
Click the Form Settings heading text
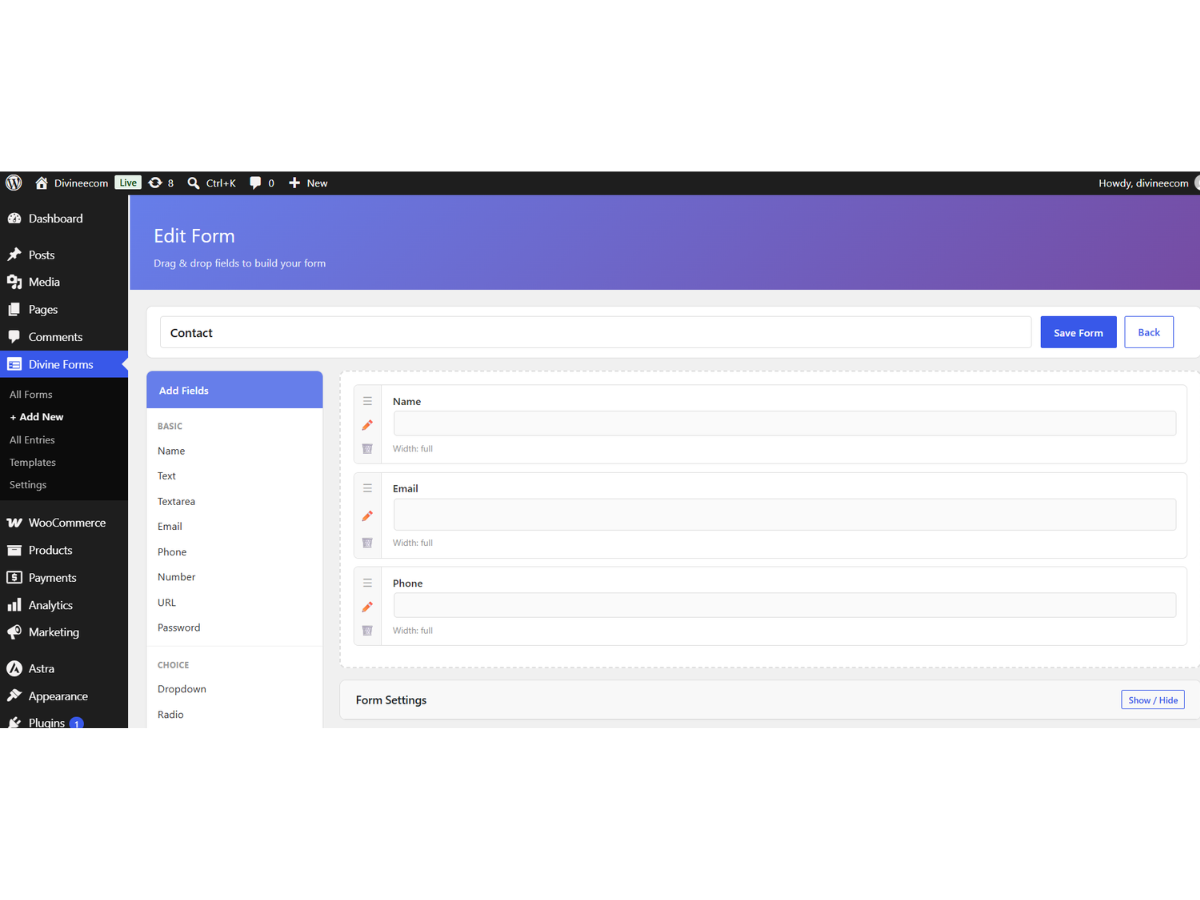tap(391, 700)
